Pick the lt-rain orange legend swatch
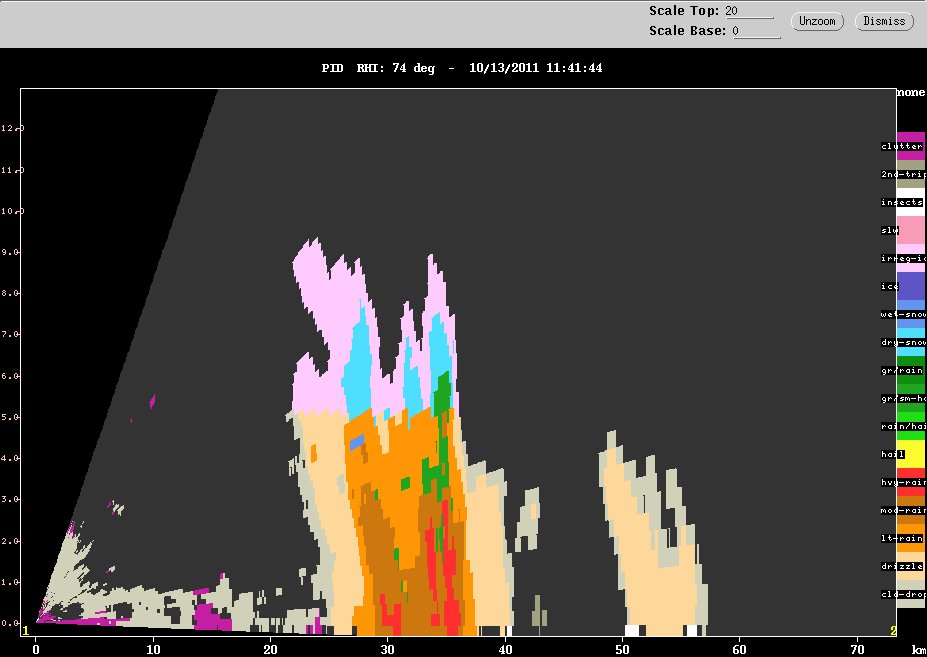 coord(911,538)
